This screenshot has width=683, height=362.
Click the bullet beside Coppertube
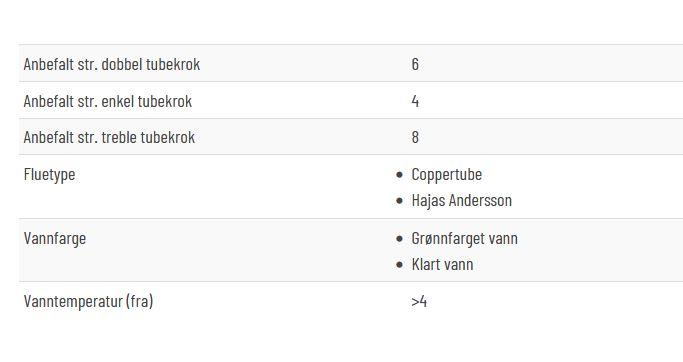[x=400, y=175]
